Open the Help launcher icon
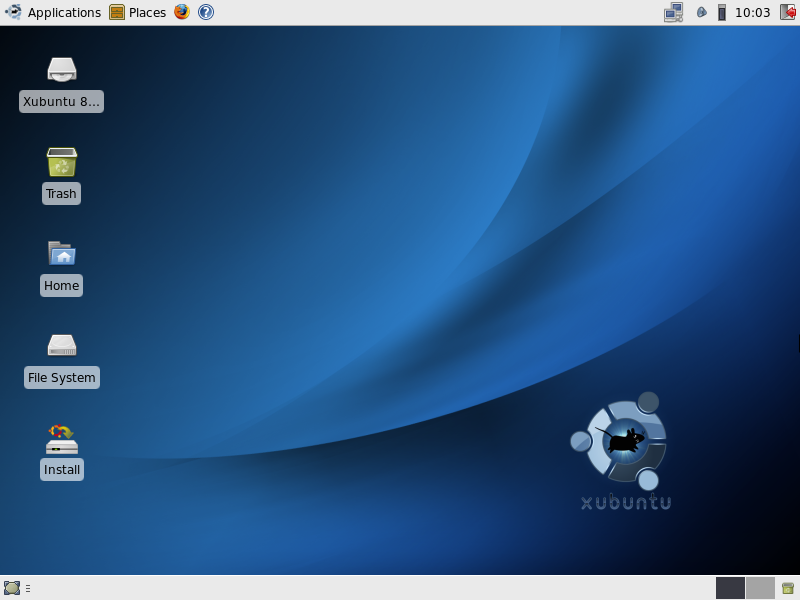 [206, 12]
